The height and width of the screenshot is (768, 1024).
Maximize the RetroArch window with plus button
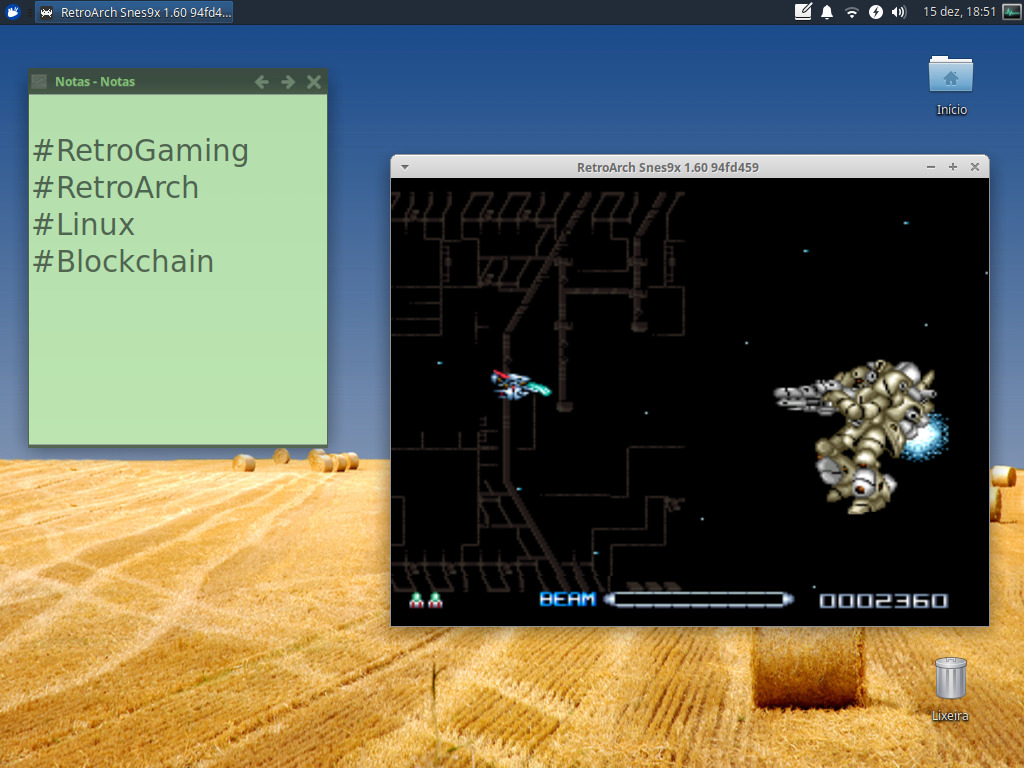953,167
